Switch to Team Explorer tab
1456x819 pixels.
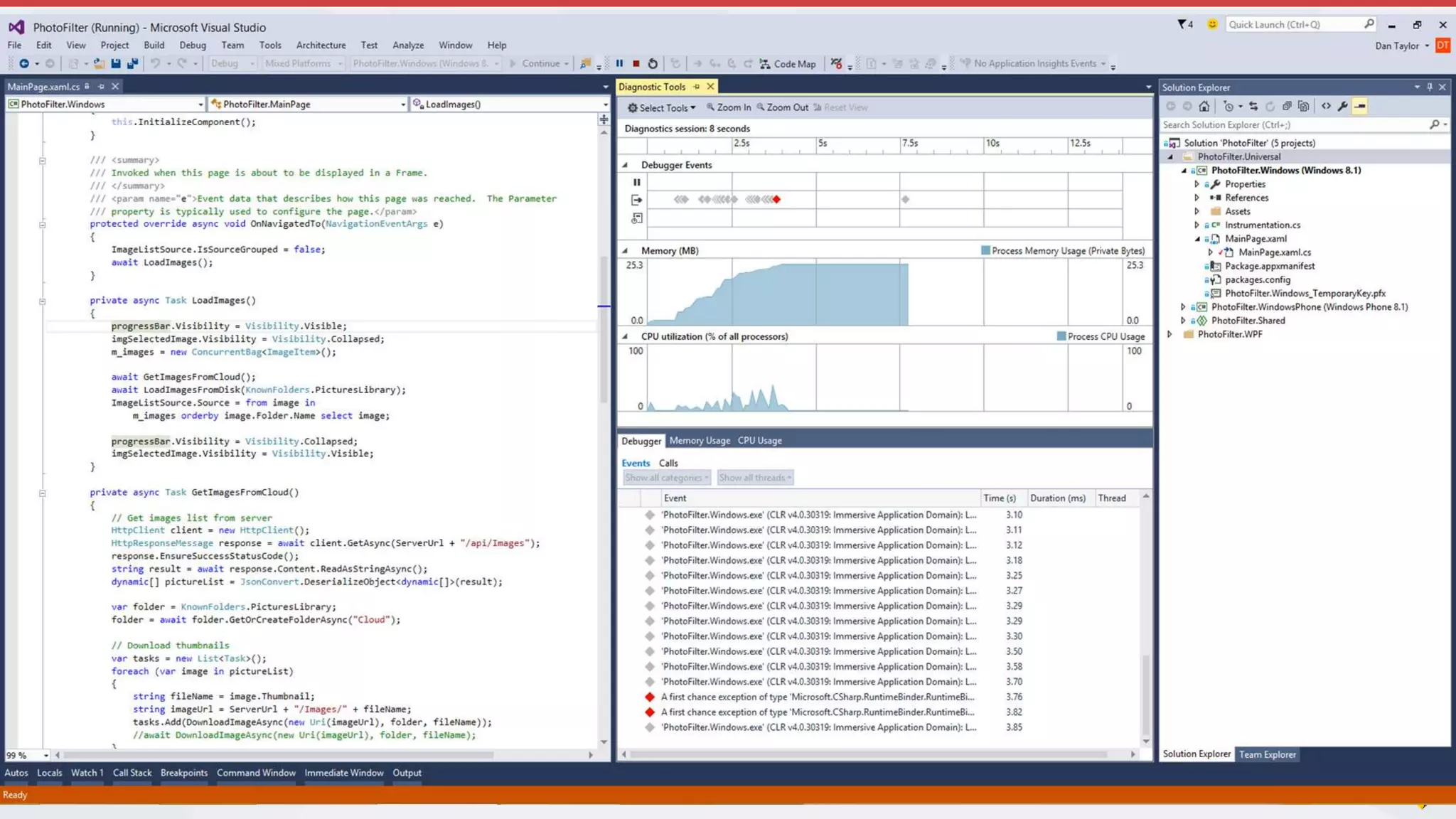pos(1268,754)
